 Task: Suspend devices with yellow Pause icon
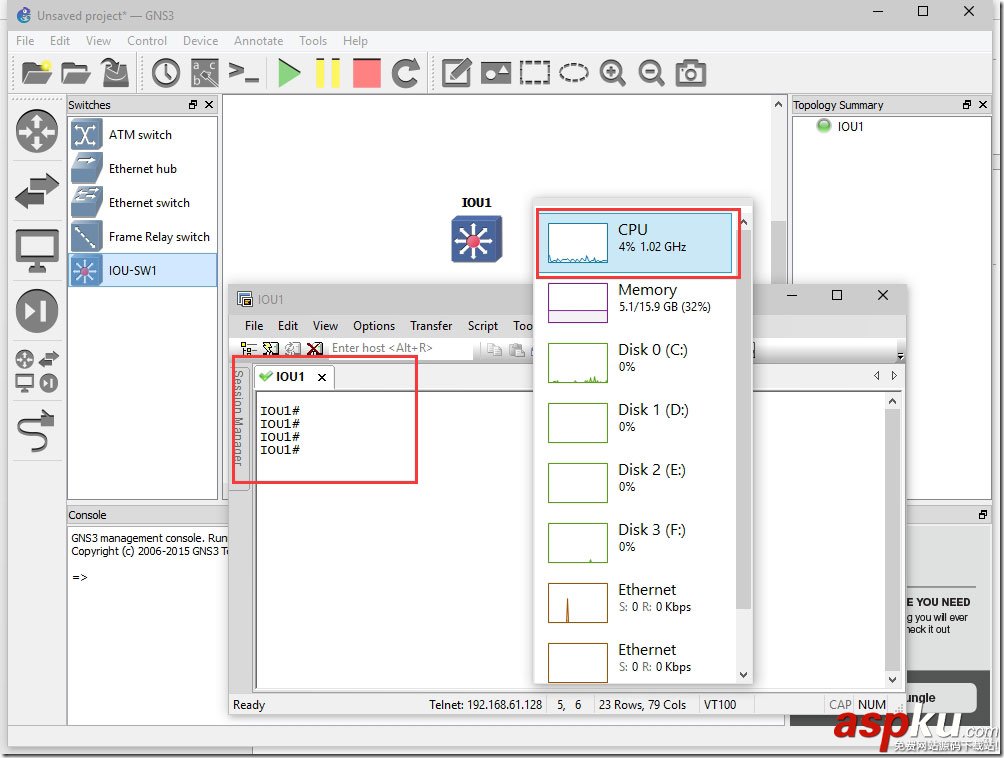[x=328, y=72]
